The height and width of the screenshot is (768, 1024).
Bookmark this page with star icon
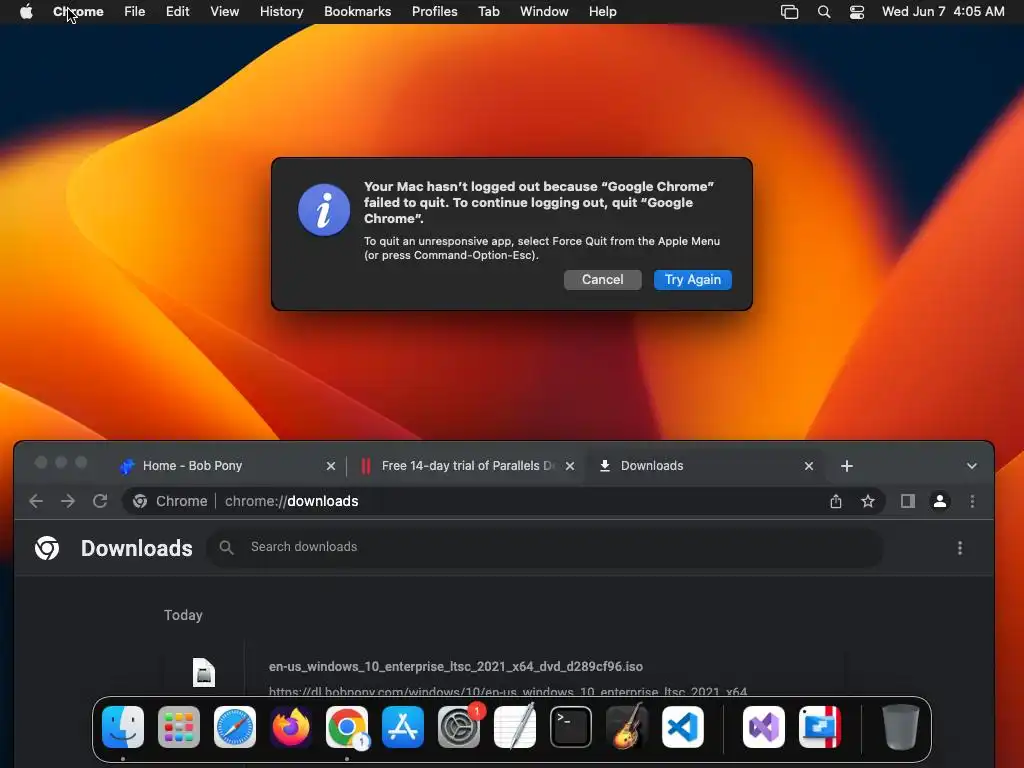(867, 501)
